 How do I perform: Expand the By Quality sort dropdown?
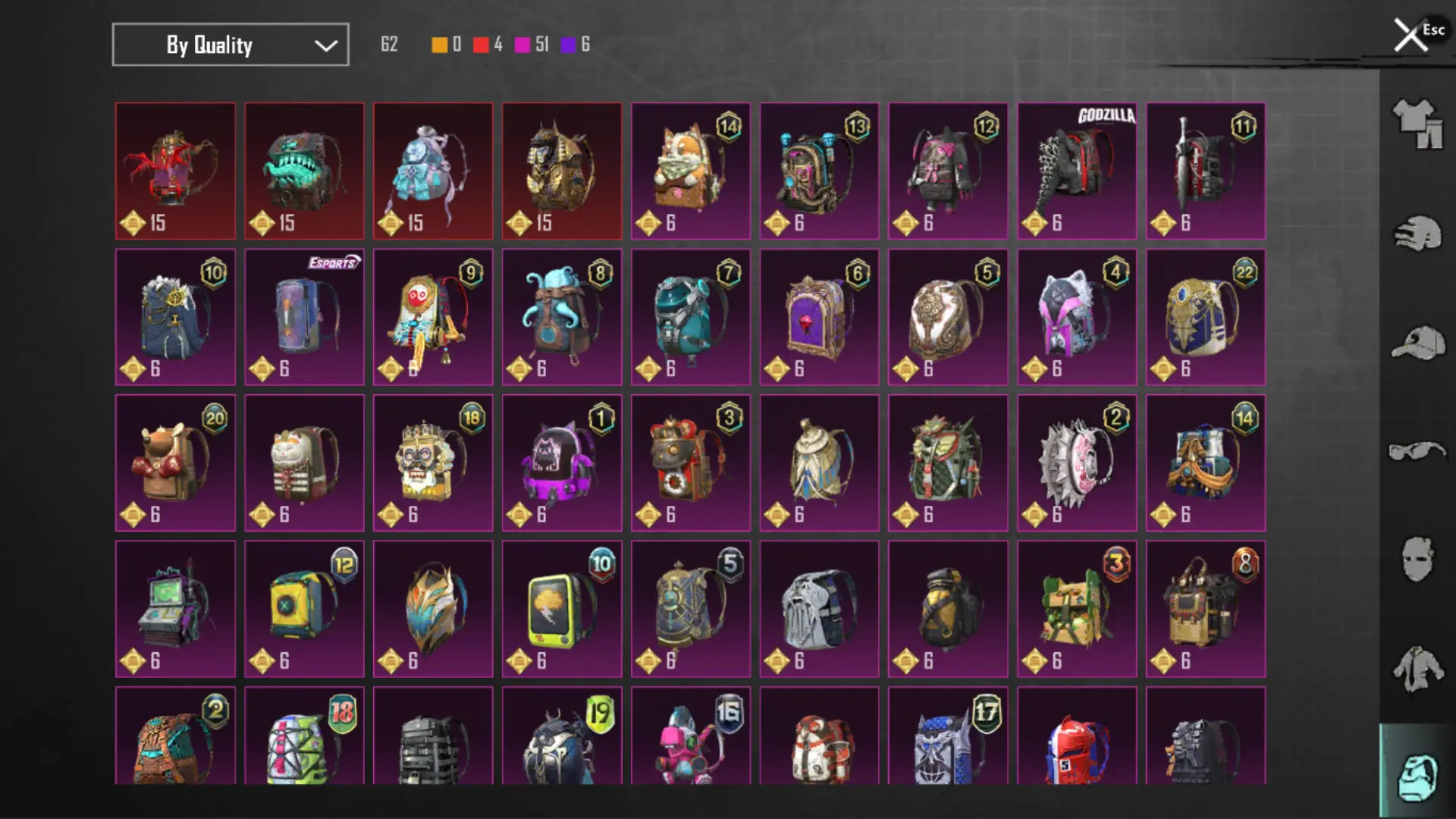pyautogui.click(x=231, y=45)
